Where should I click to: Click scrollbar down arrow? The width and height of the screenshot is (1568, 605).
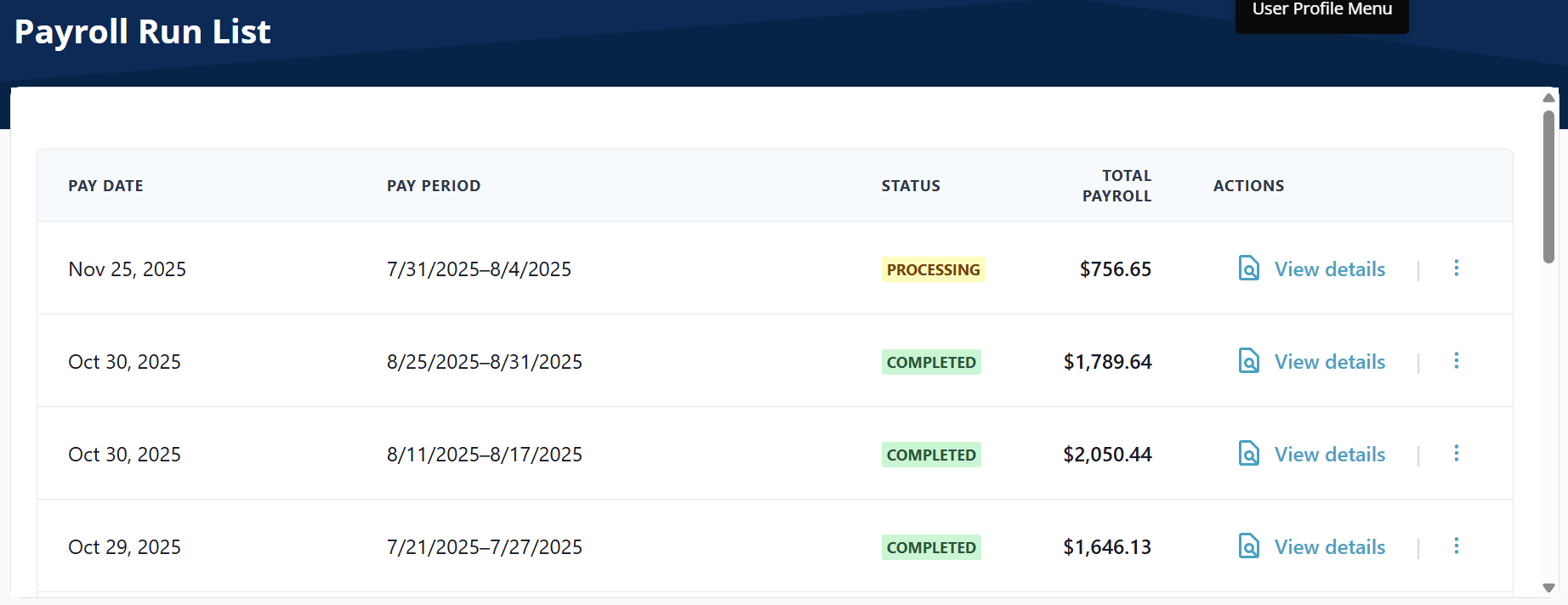(x=1548, y=588)
